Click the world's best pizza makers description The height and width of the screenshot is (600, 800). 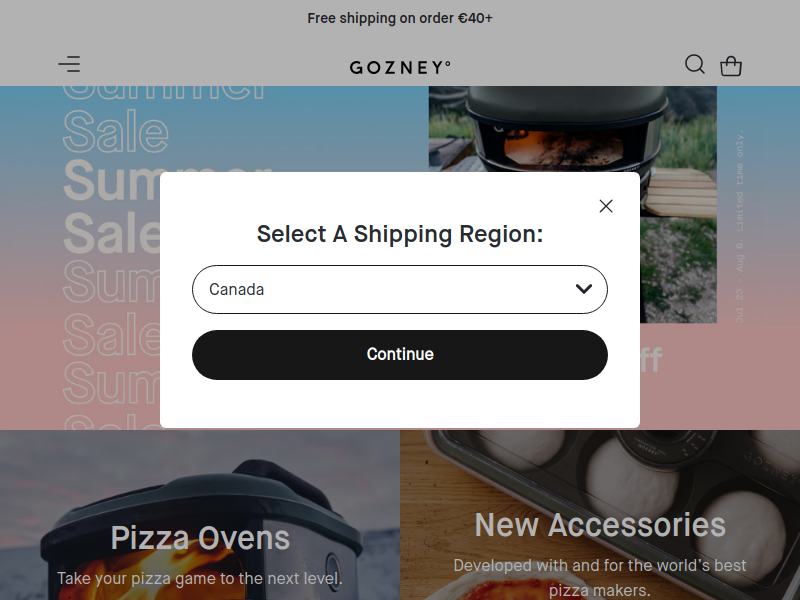tap(600, 577)
